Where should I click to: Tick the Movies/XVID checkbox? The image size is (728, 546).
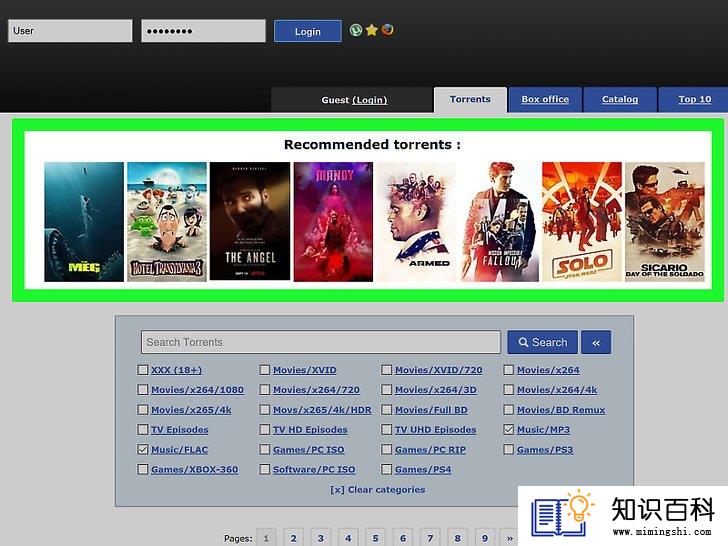pos(265,370)
